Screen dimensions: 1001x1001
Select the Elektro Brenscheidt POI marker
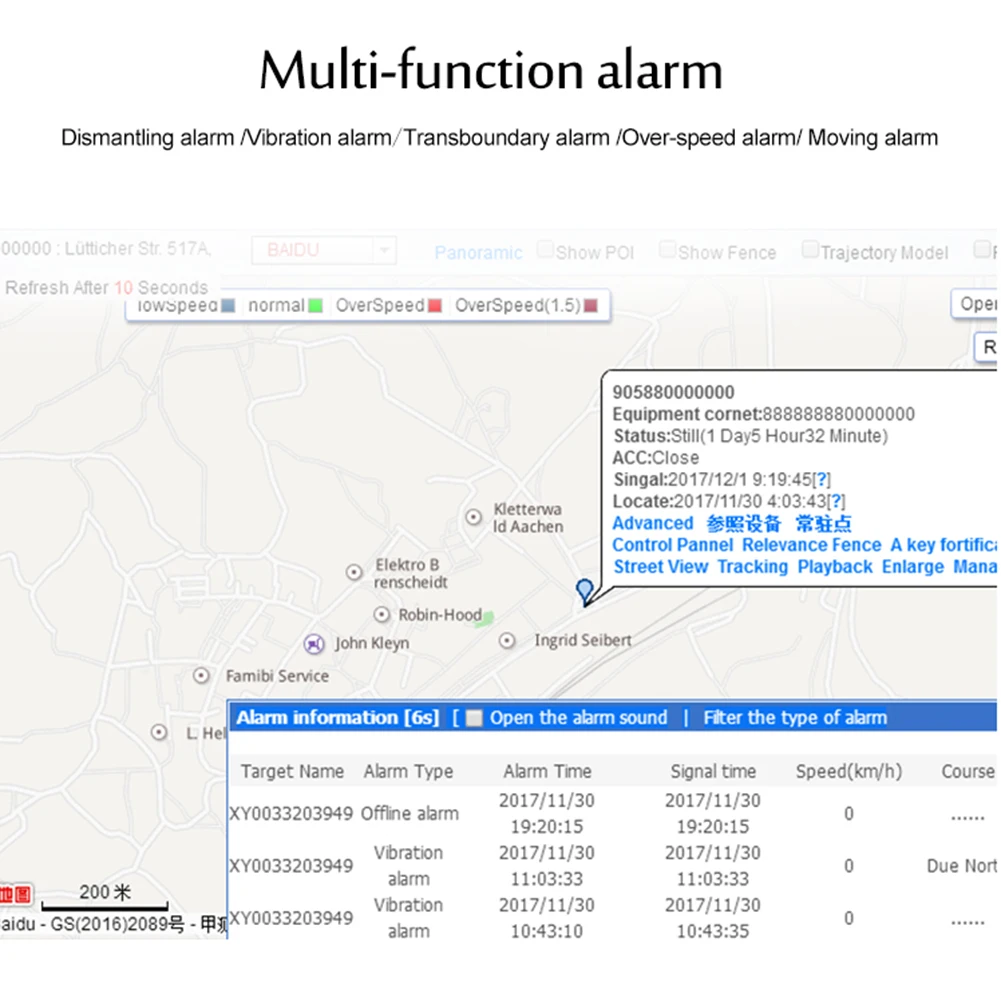(354, 572)
